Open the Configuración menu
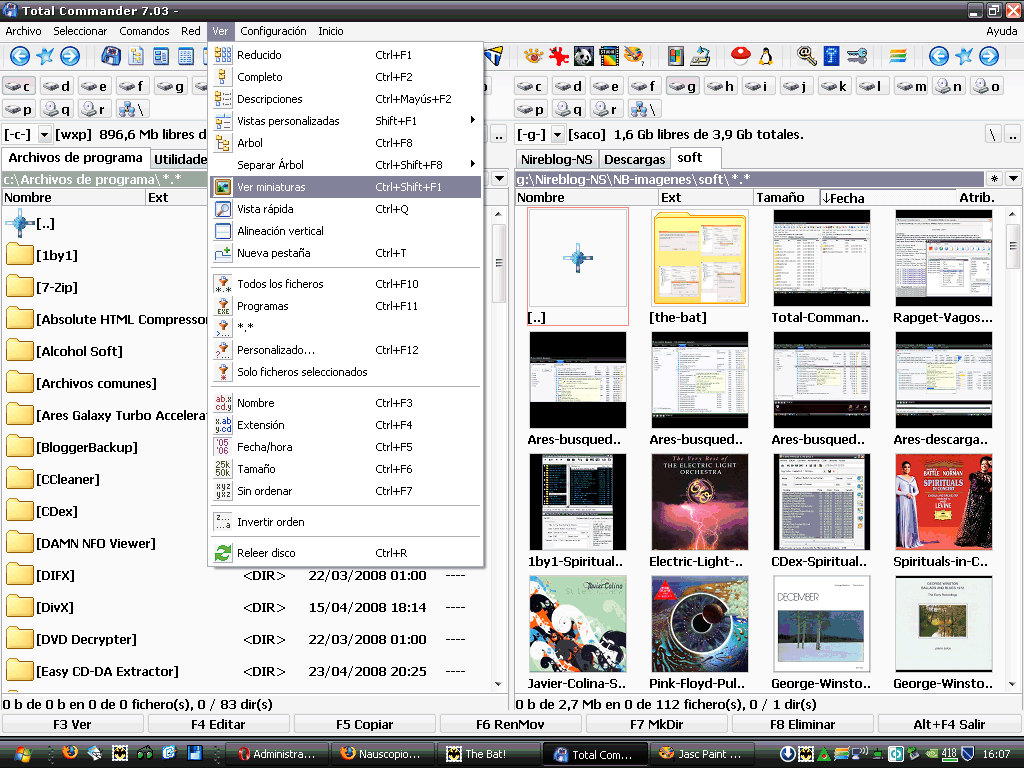The height and width of the screenshot is (768, 1024). [273, 31]
